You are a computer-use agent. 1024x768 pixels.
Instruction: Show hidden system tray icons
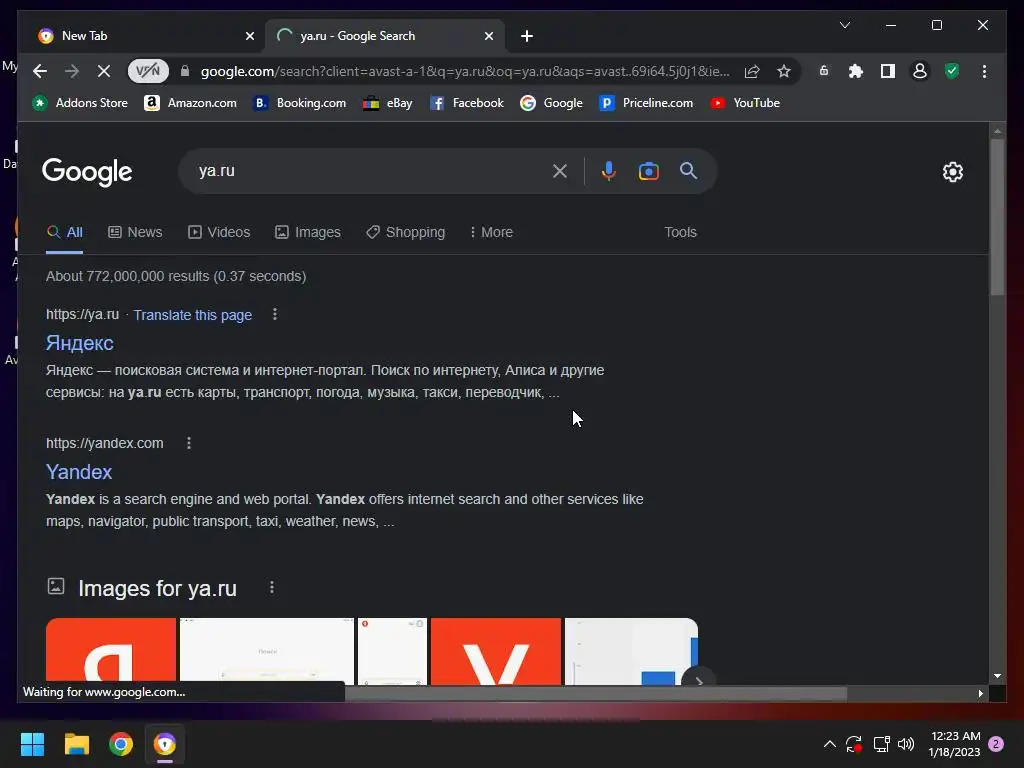(x=829, y=744)
